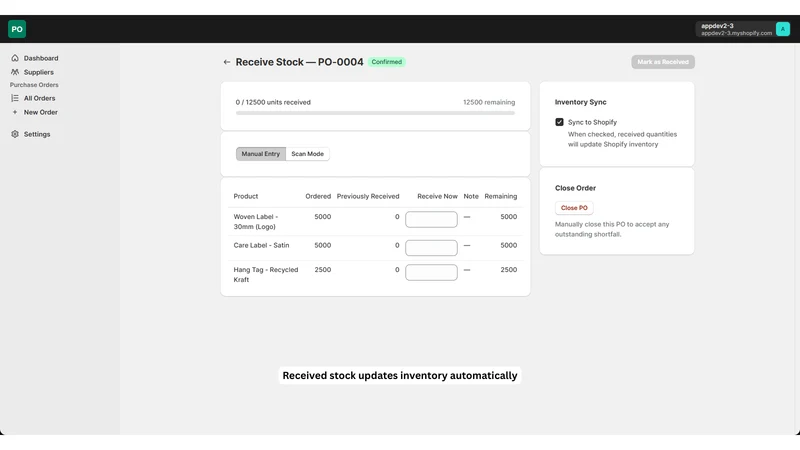This screenshot has width=800, height=450.
Task: Click the 0 / 12500 units received text
Action: click(x=273, y=102)
